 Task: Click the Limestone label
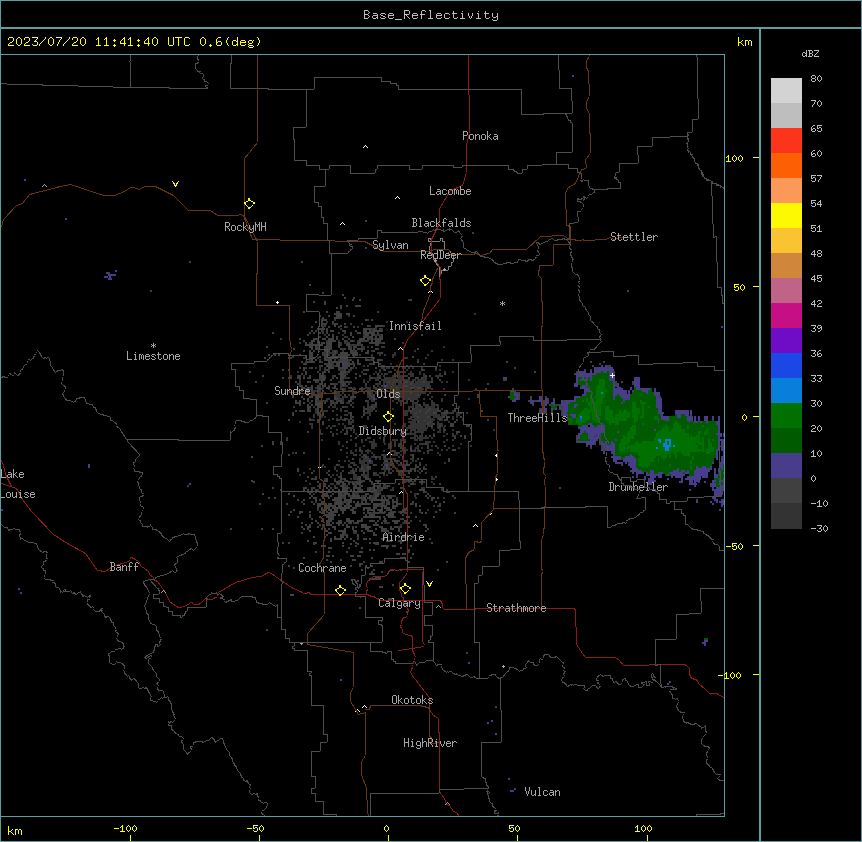(x=153, y=356)
